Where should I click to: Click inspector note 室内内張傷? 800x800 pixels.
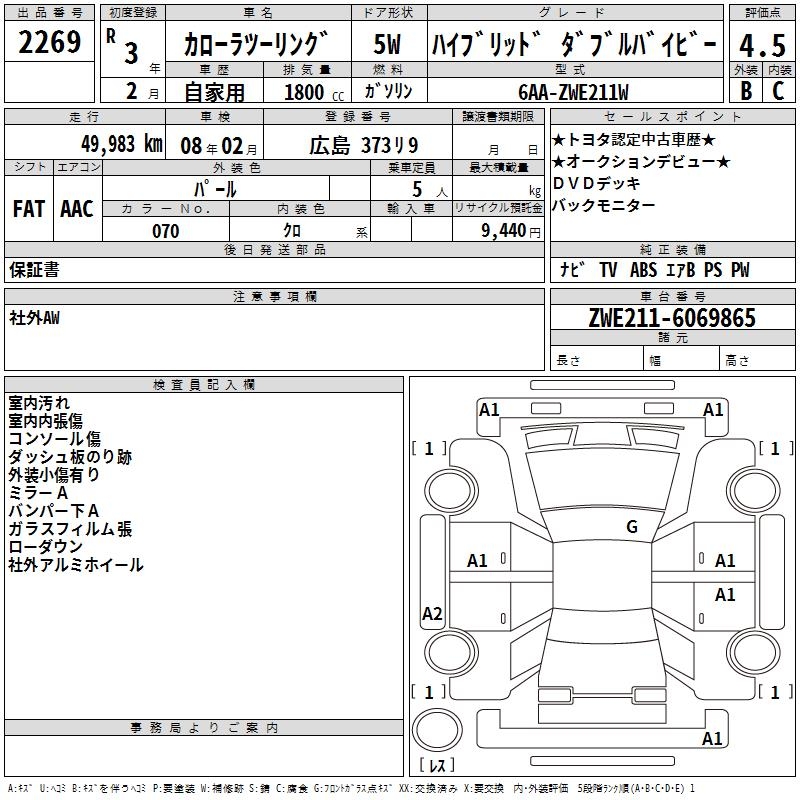point(45,420)
